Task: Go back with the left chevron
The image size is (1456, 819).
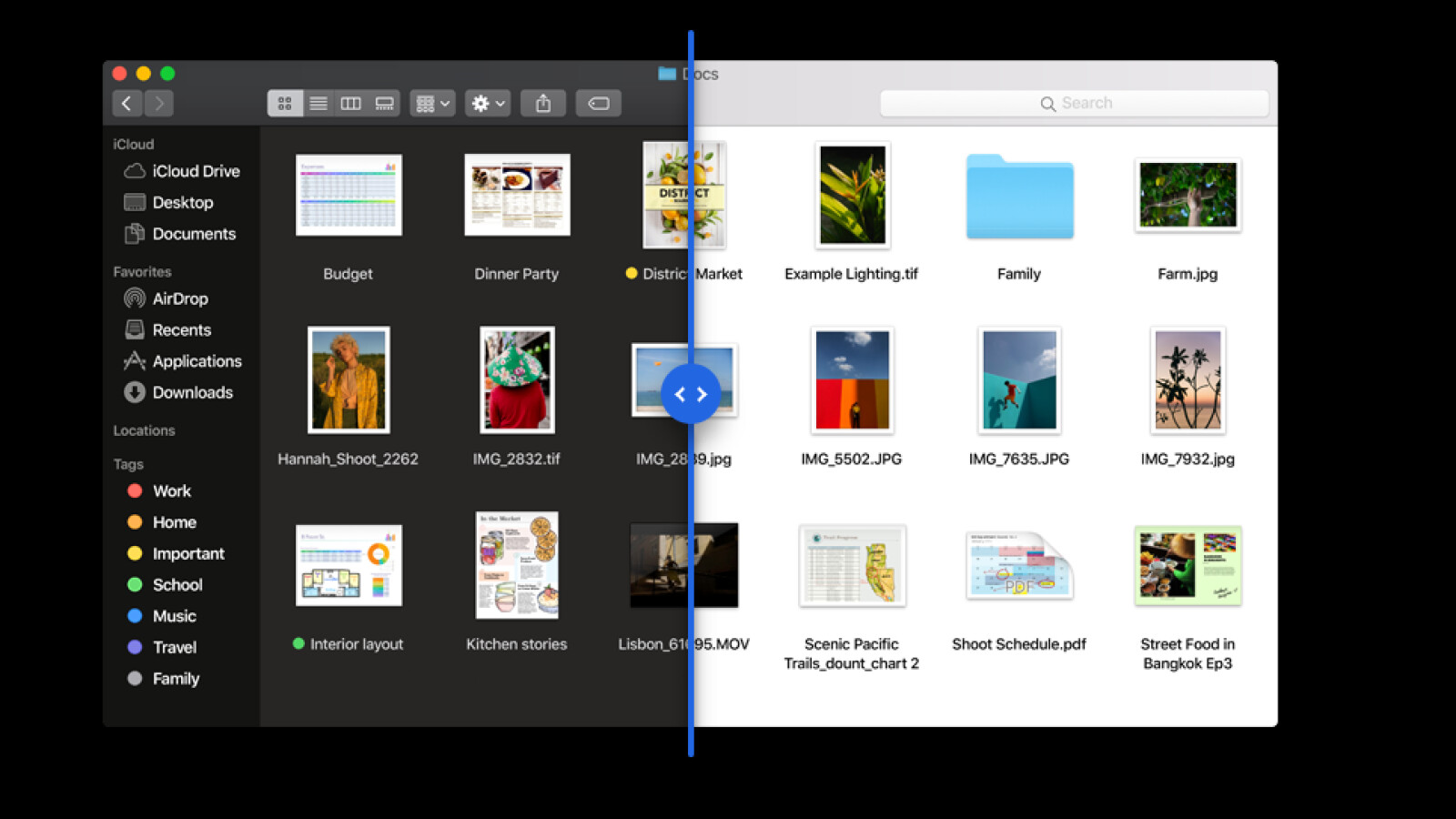Action: click(127, 104)
